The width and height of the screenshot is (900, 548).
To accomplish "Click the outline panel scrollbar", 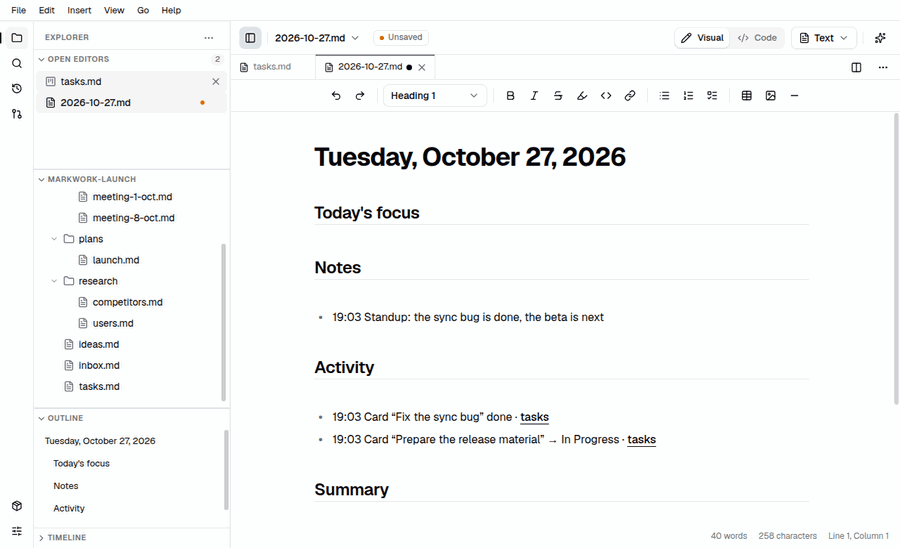I will (x=226, y=469).
